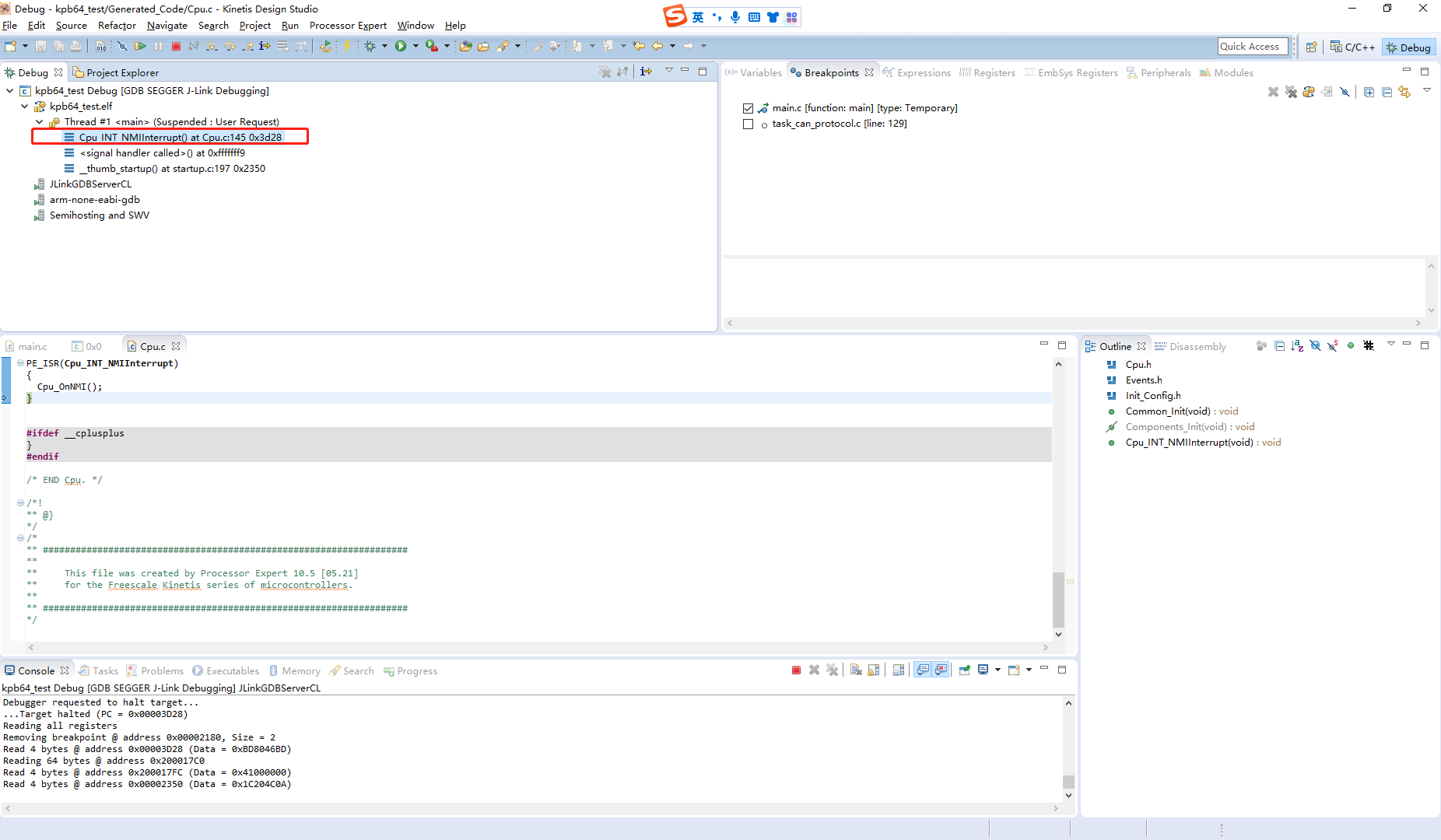Click Open Element folder icon in toolbar
Viewport: 1441px width, 840px height.
point(465,47)
